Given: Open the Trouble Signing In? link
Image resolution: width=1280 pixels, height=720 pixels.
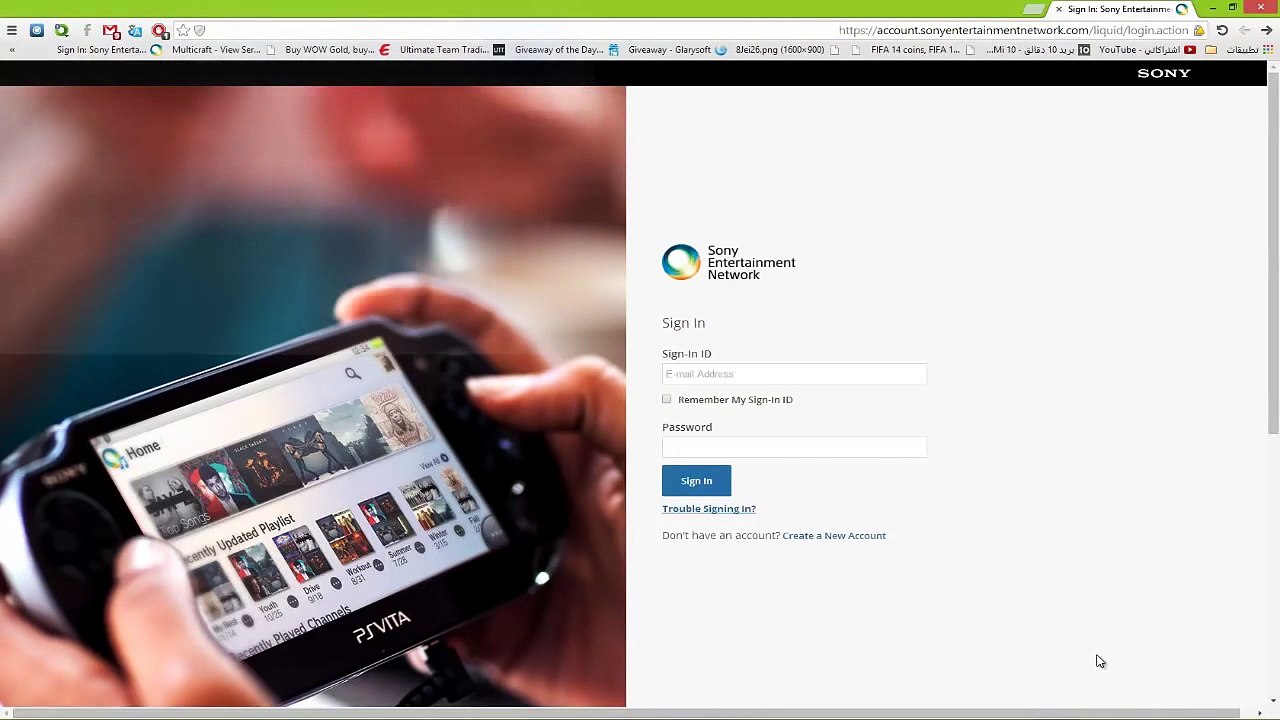Looking at the screenshot, I should tap(709, 509).
